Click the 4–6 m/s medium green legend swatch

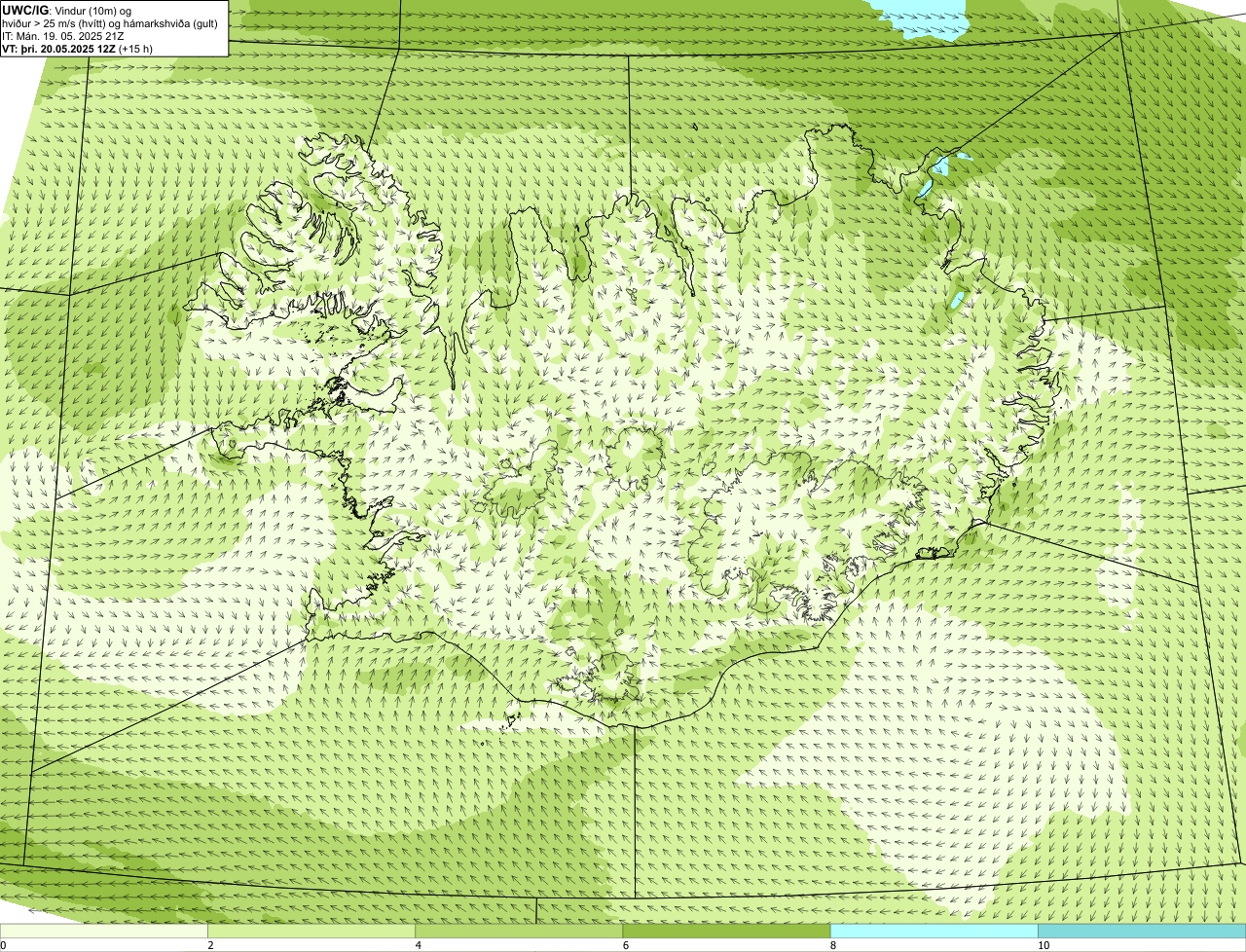point(519,931)
